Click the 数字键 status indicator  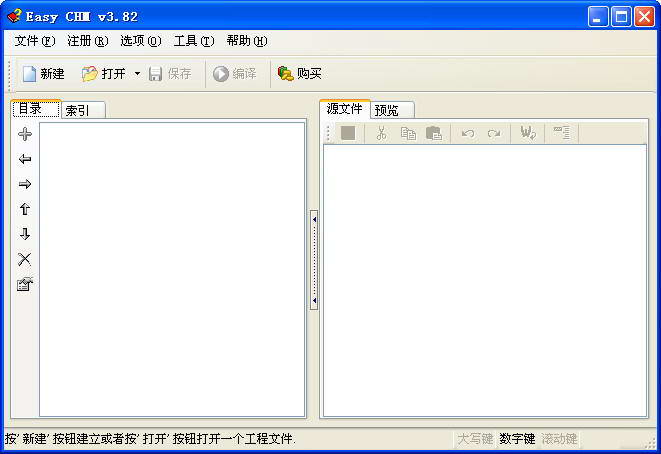tap(517, 439)
